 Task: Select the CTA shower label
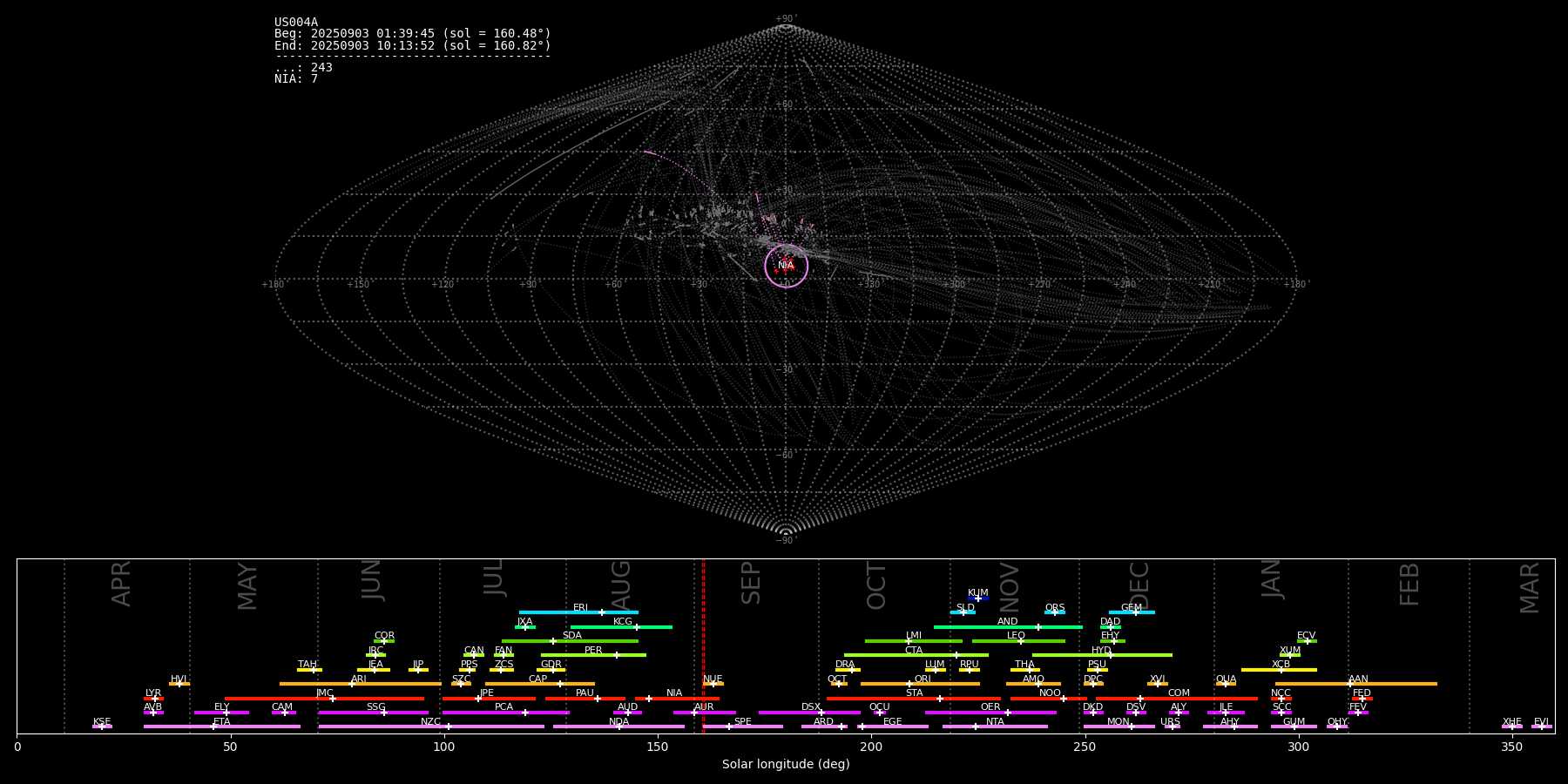pos(914,651)
